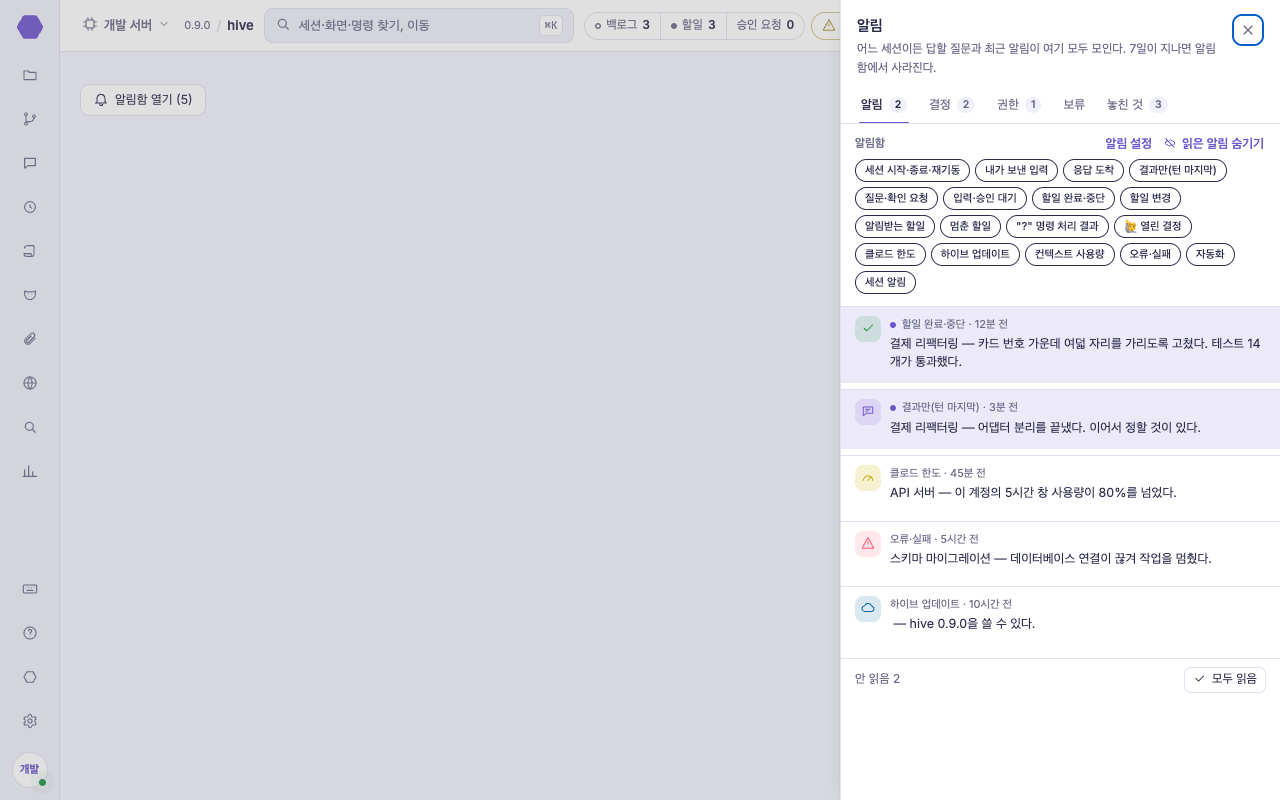This screenshot has width=1280, height=800.
Task: Toggle the 자동화 filter chip
Action: (1210, 254)
